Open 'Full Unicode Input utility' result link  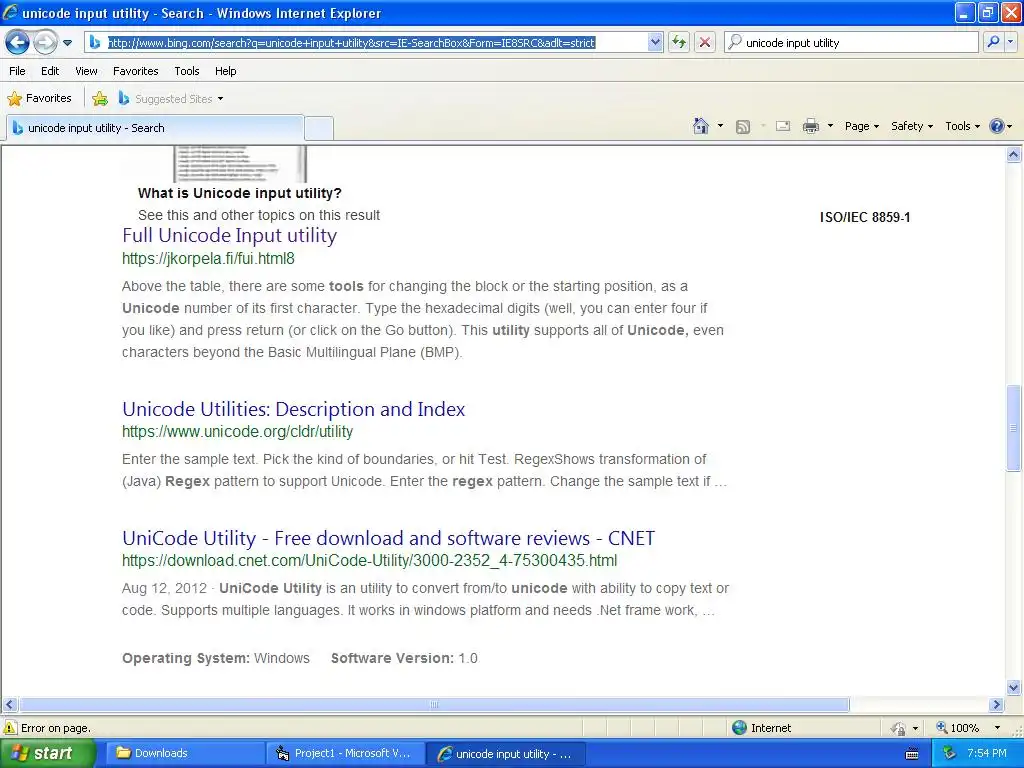pyautogui.click(x=229, y=235)
